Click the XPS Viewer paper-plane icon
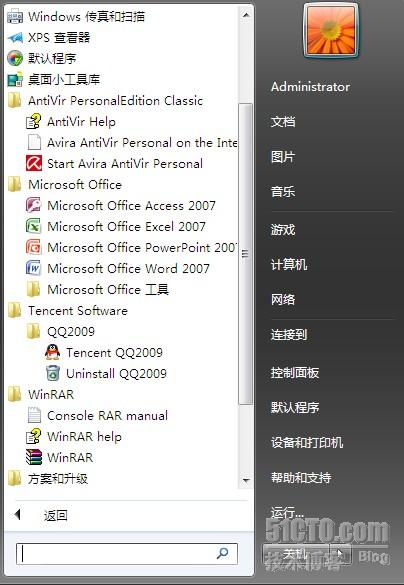Image resolution: width=404 pixels, height=585 pixels. 15,38
